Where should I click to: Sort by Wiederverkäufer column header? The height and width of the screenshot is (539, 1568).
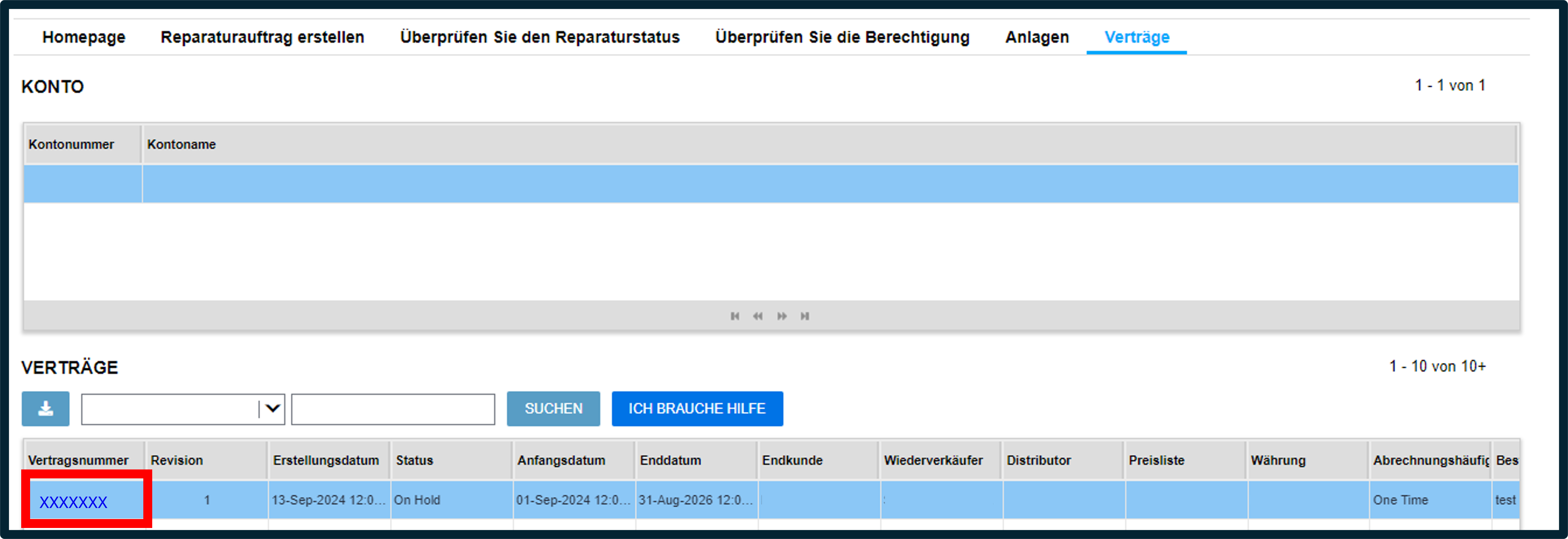pyautogui.click(x=940, y=461)
